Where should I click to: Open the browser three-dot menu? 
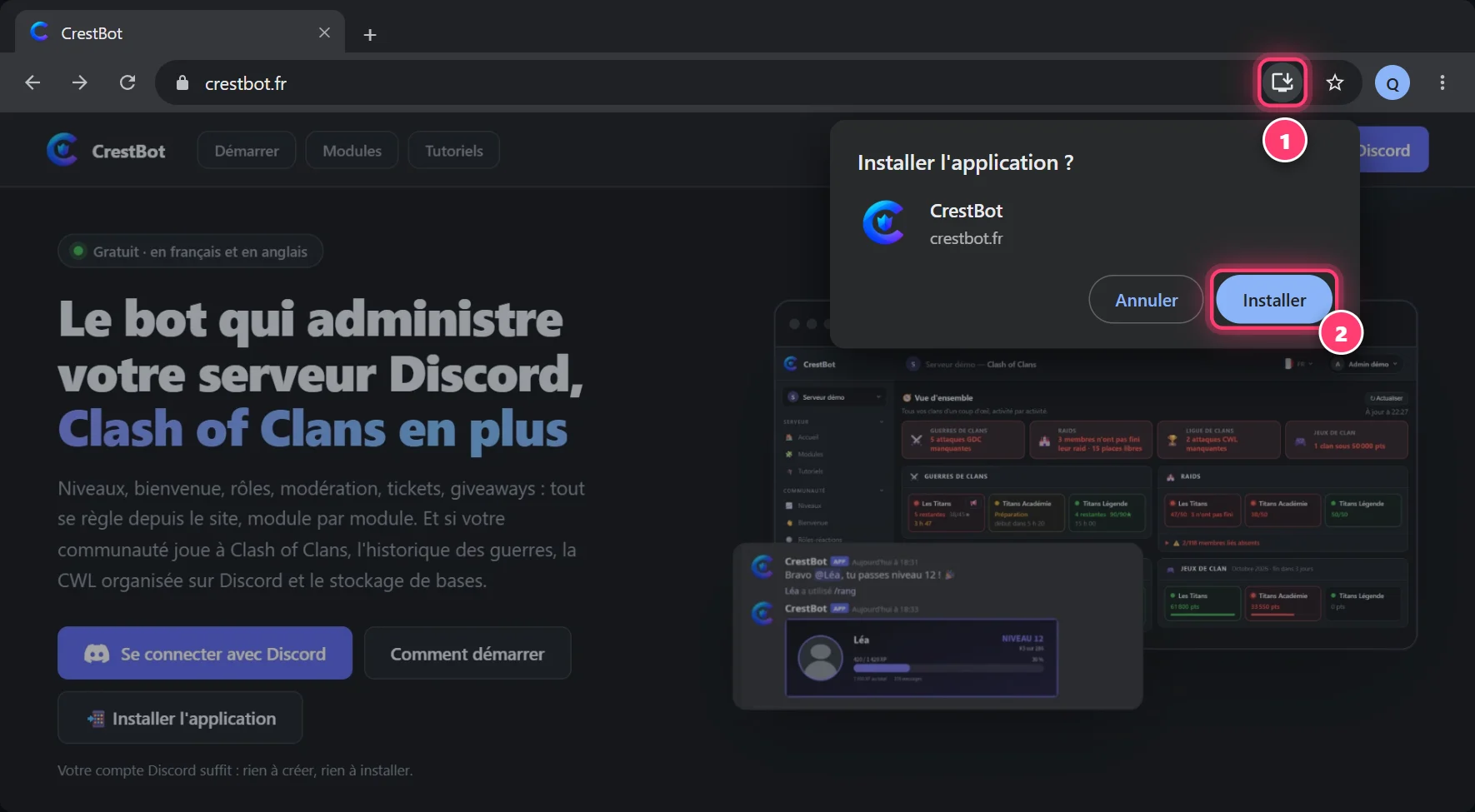pyautogui.click(x=1442, y=82)
